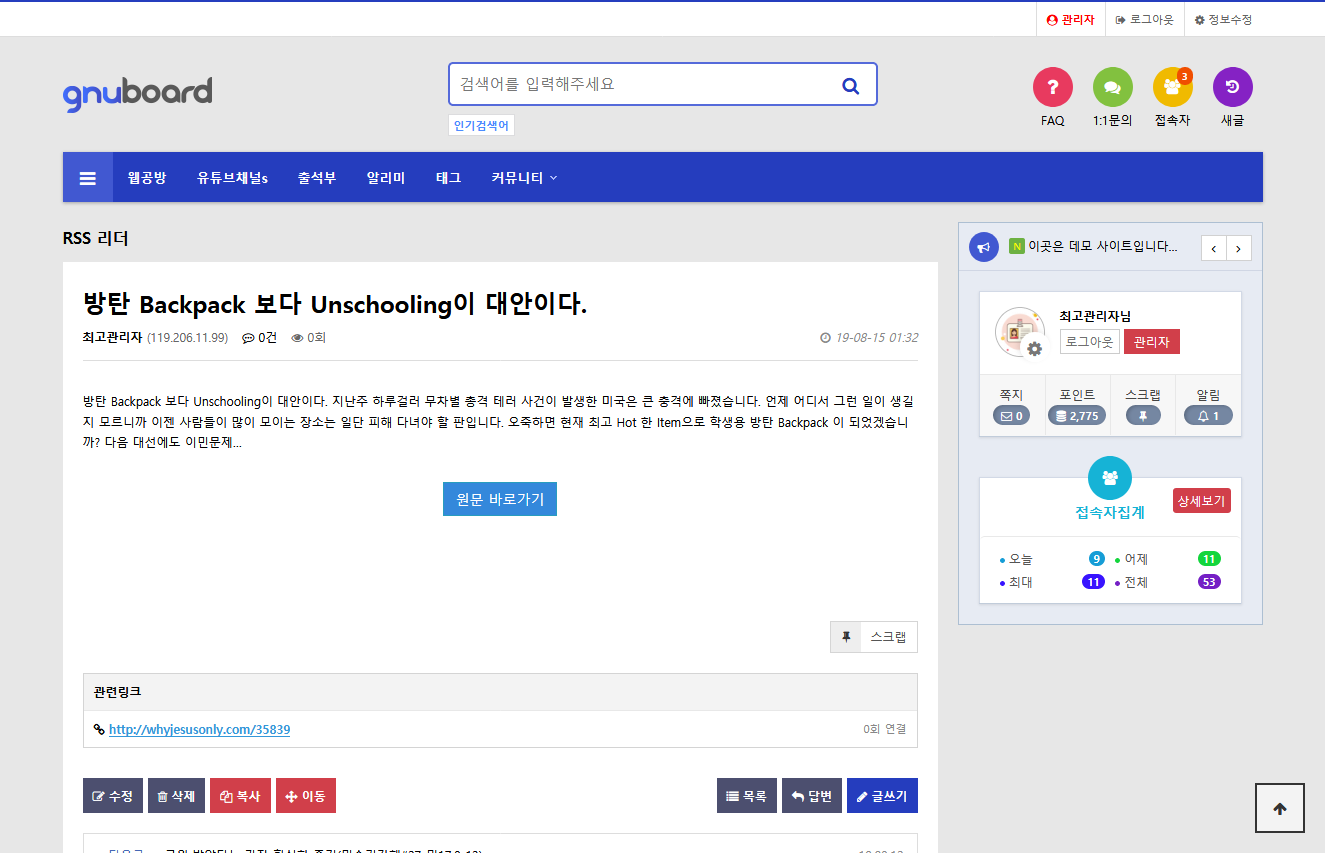Image resolution: width=1325 pixels, height=853 pixels.
Task: Open the 1:1문의 inquiry icon
Action: pos(1112,87)
